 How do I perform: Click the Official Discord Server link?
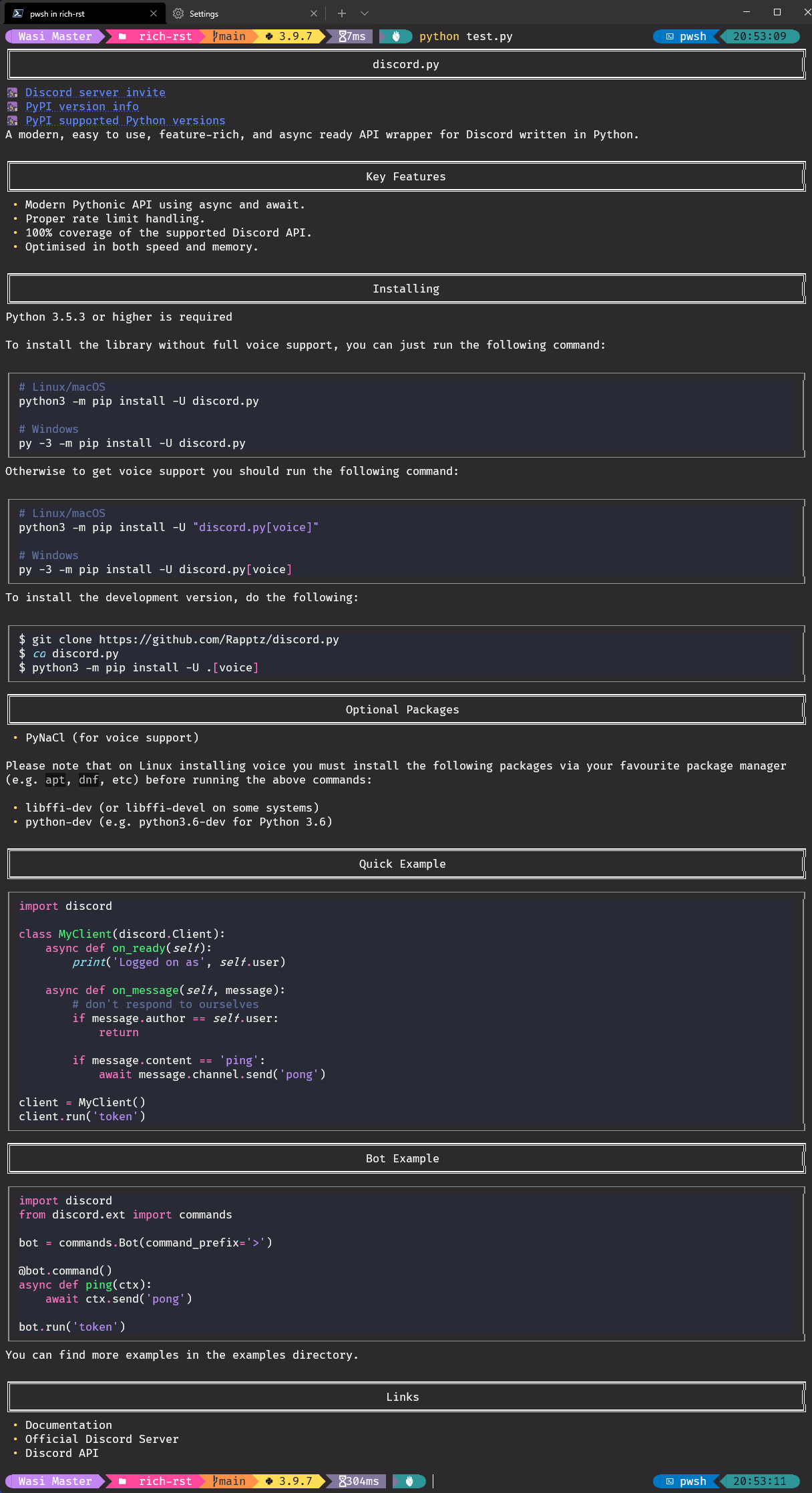[x=101, y=1439]
